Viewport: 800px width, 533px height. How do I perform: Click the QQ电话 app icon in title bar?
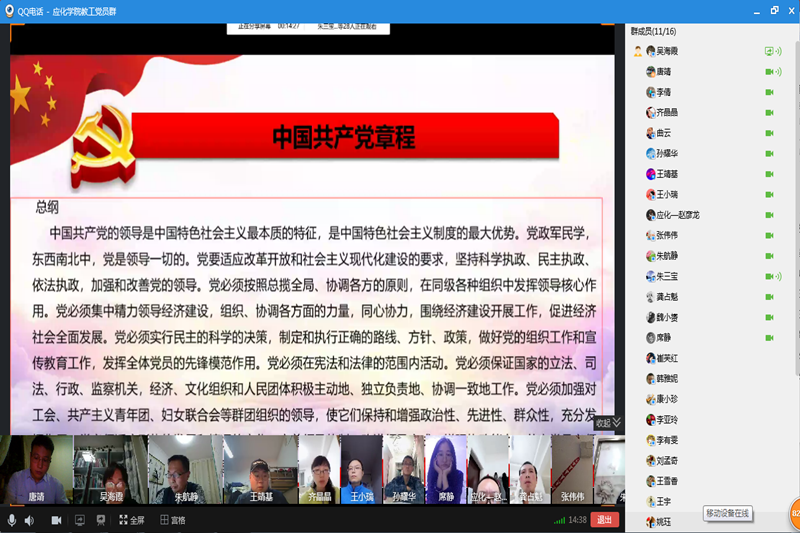pos(8,10)
